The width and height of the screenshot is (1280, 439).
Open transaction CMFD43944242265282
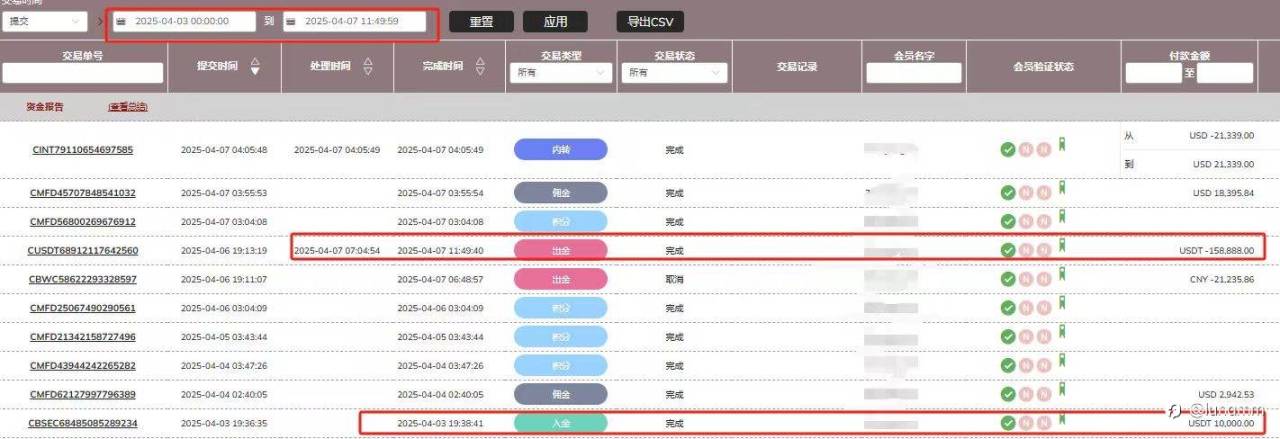[x=83, y=366]
